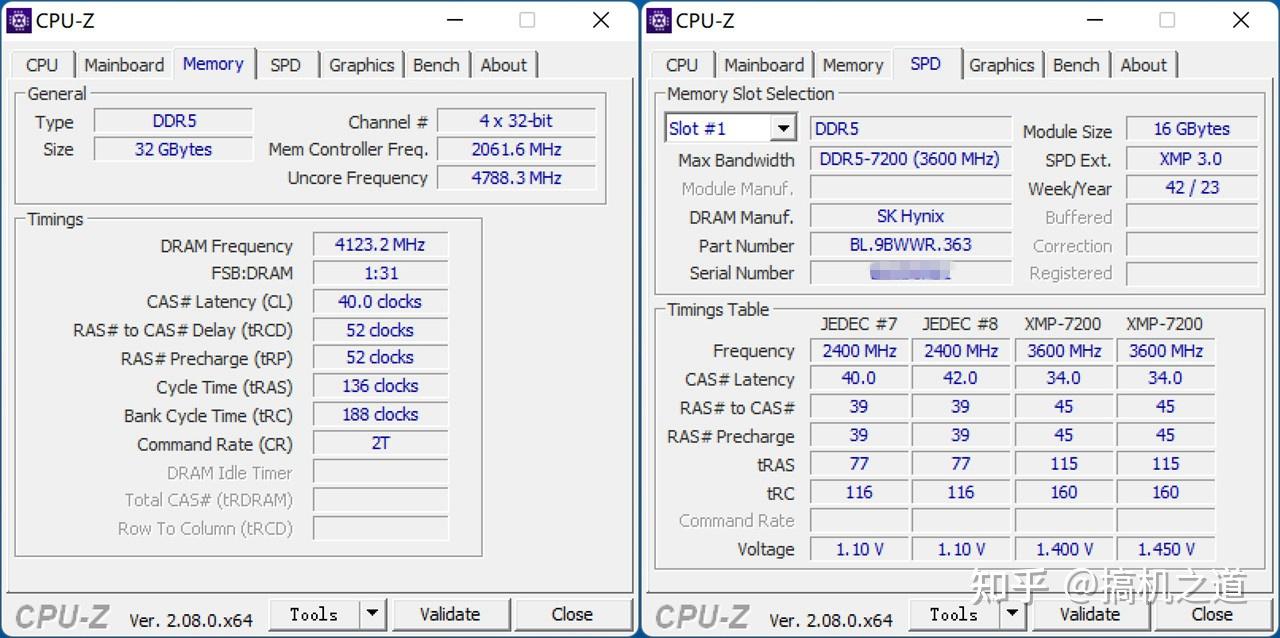Click Validate button in left CPU-Z window
The height and width of the screenshot is (638, 1280).
point(450,614)
